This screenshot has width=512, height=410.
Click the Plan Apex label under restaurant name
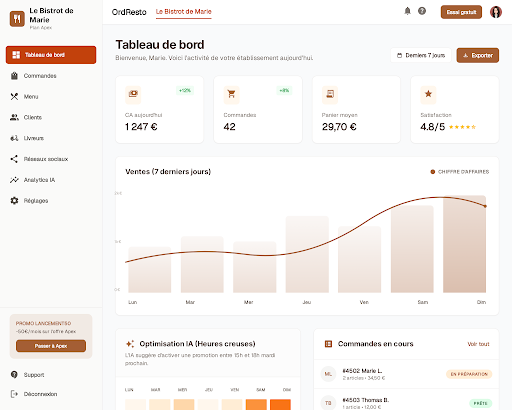point(41,28)
